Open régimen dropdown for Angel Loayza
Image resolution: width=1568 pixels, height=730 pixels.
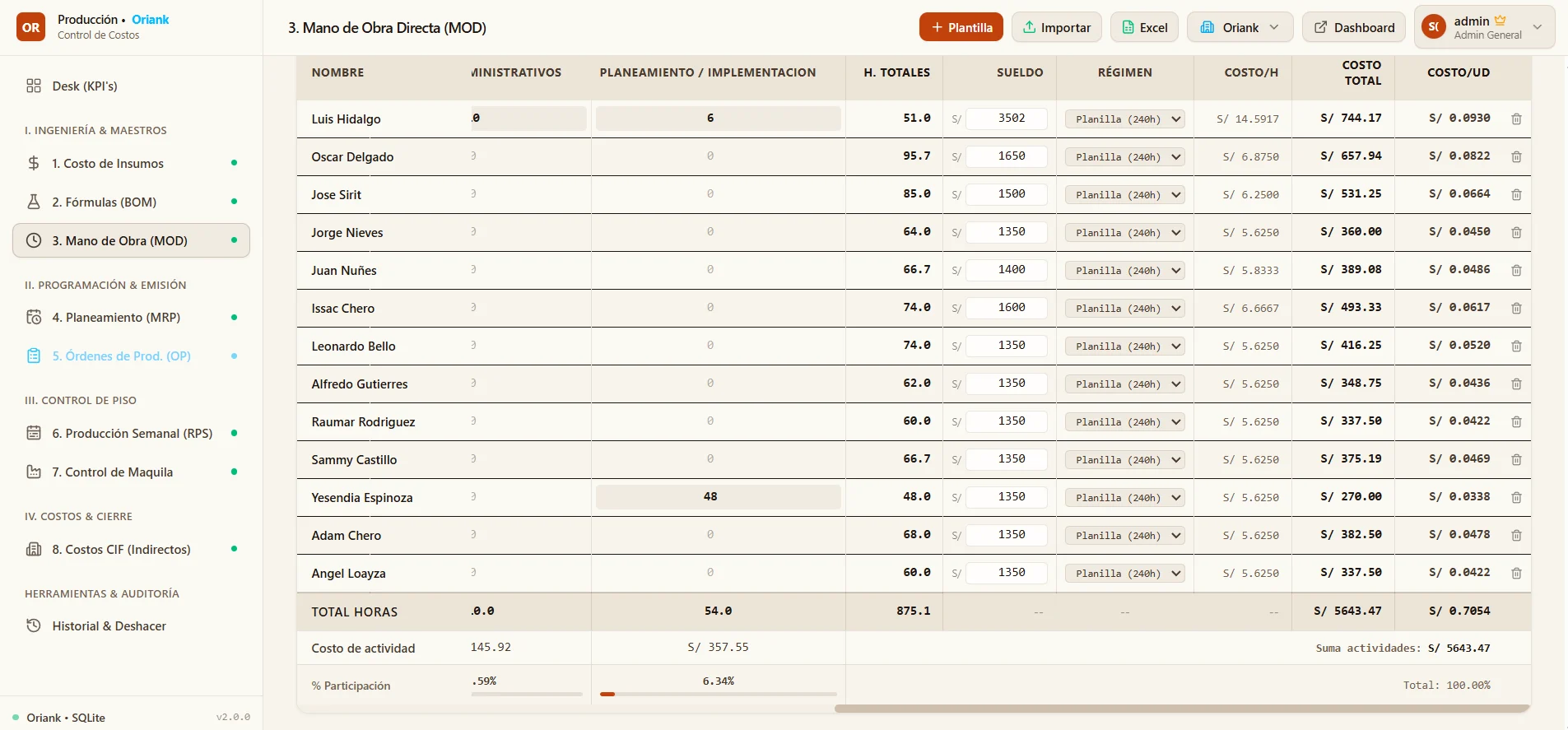click(1124, 573)
